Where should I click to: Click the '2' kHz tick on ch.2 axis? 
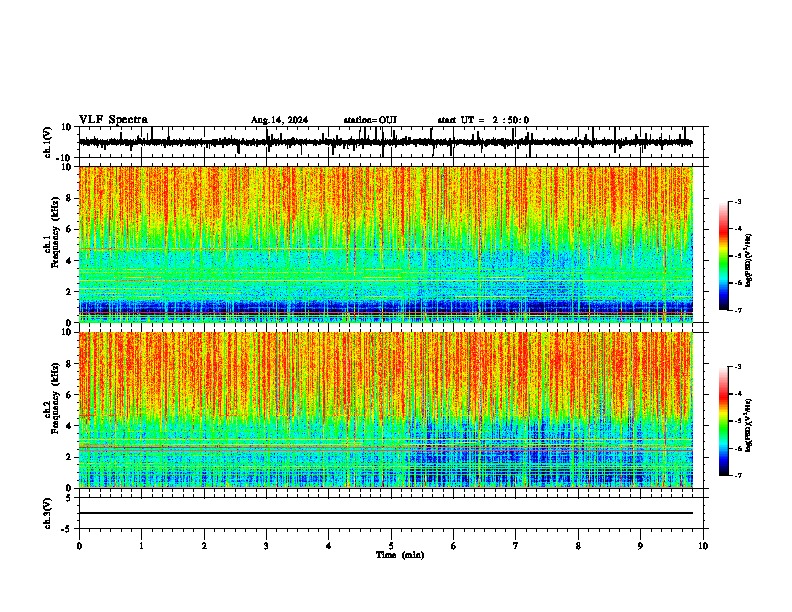[x=70, y=457]
